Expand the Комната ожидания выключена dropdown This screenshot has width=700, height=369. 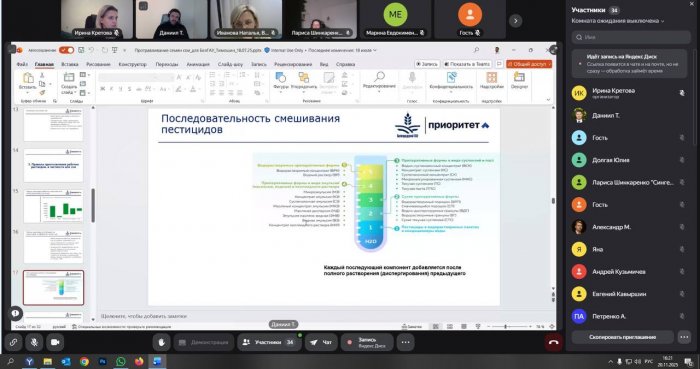click(618, 21)
